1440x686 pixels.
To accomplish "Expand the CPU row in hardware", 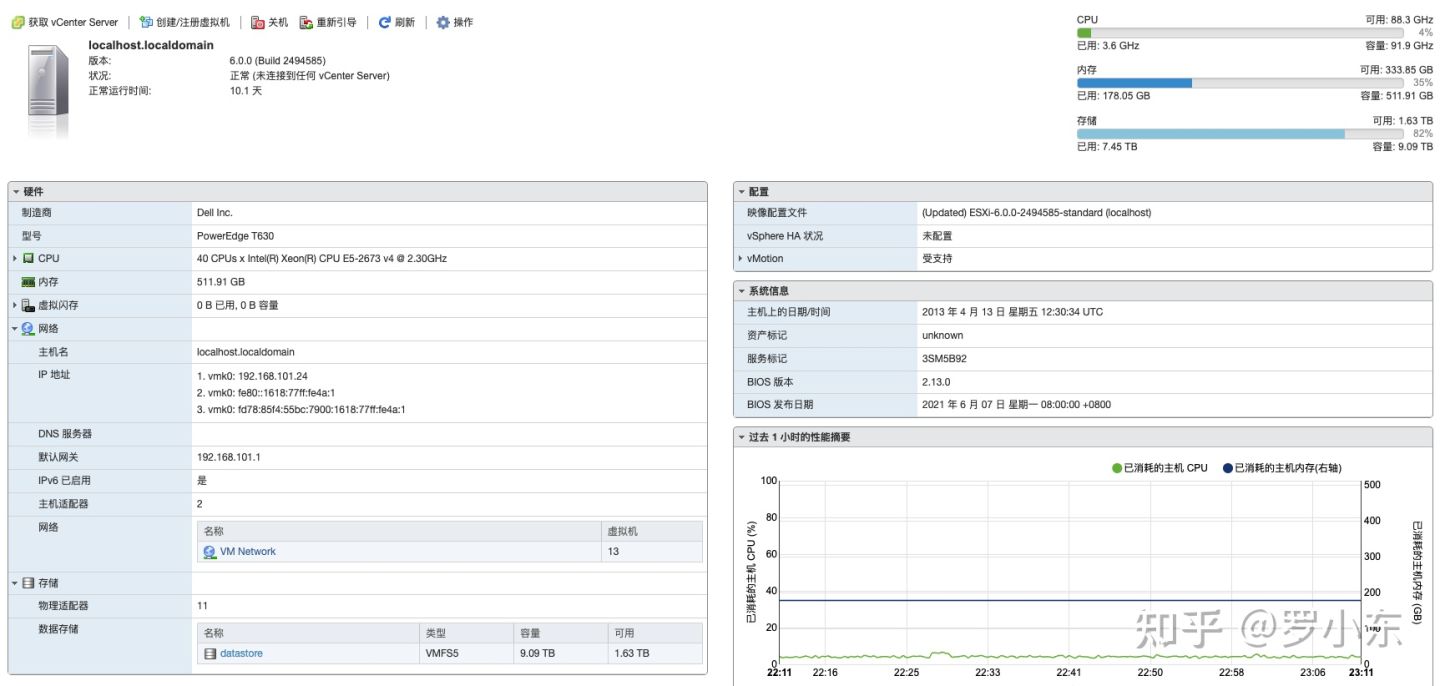I will pyautogui.click(x=15, y=258).
